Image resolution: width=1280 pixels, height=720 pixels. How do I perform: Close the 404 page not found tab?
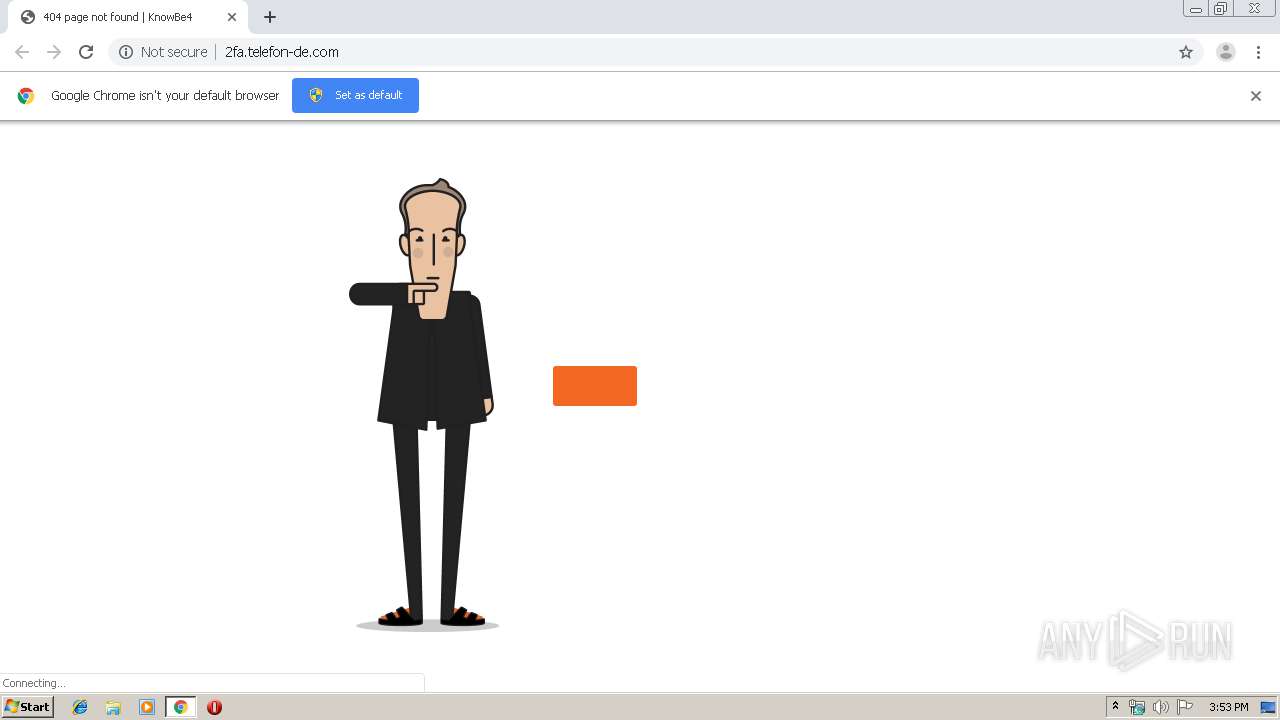[x=231, y=17]
